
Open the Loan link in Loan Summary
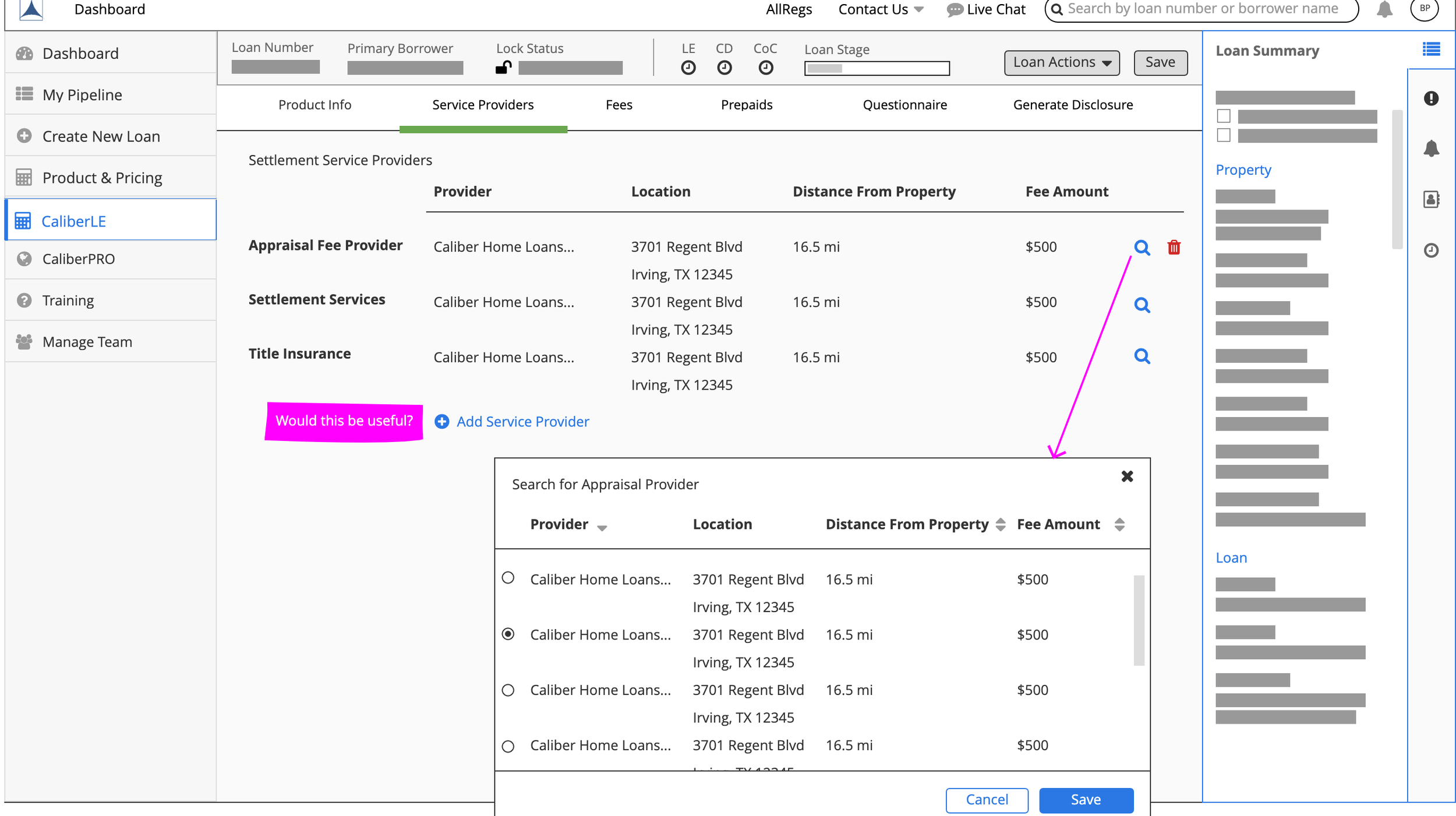click(1231, 557)
